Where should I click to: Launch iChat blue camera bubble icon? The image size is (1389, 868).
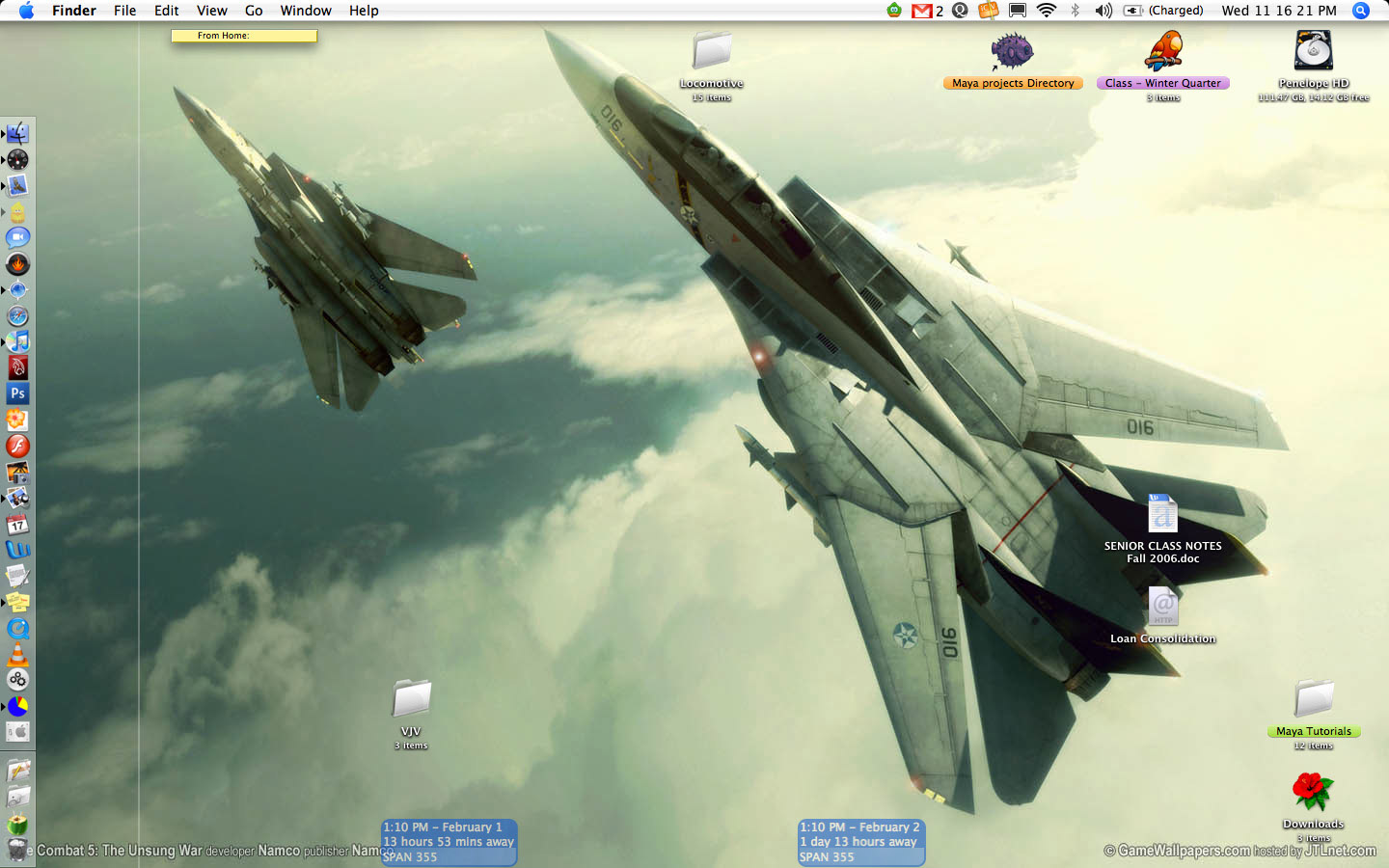click(17, 237)
